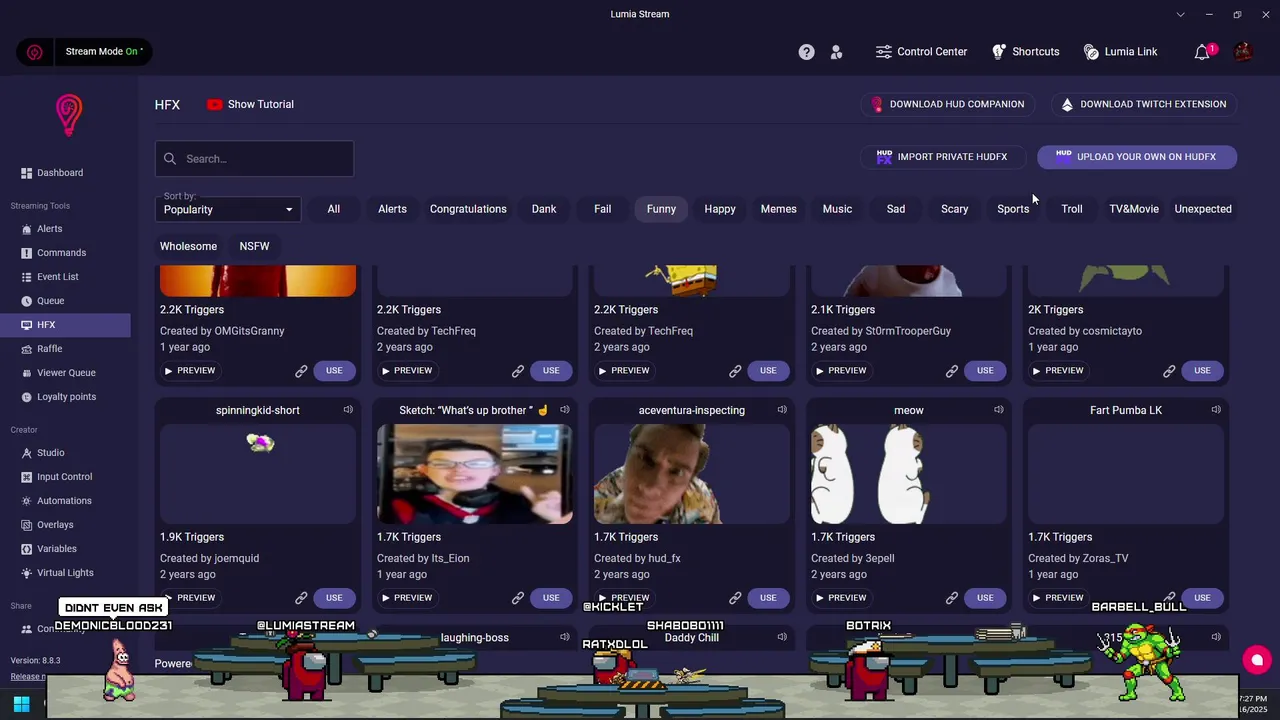This screenshot has height=720, width=1280.
Task: Toggle sound icon on aceventura-inspecting card
Action: coord(782,410)
